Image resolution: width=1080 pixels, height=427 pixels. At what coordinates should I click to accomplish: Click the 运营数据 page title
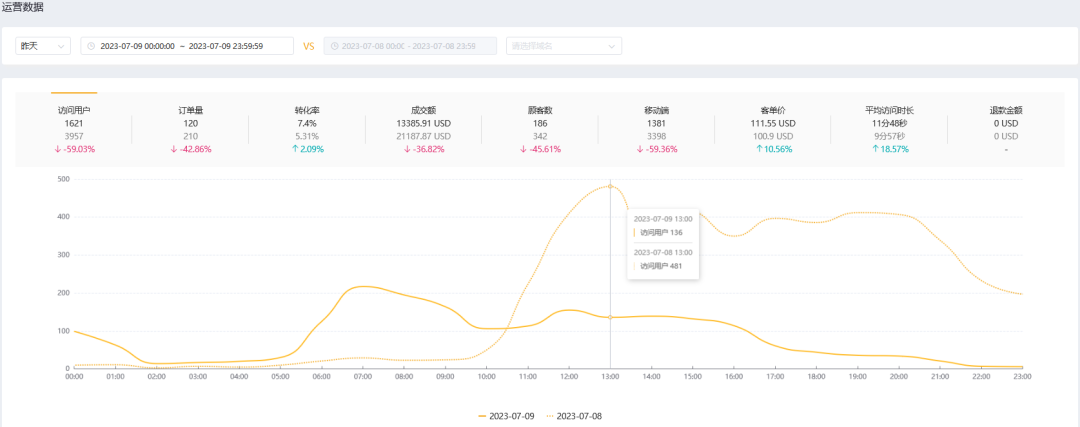(x=21, y=7)
